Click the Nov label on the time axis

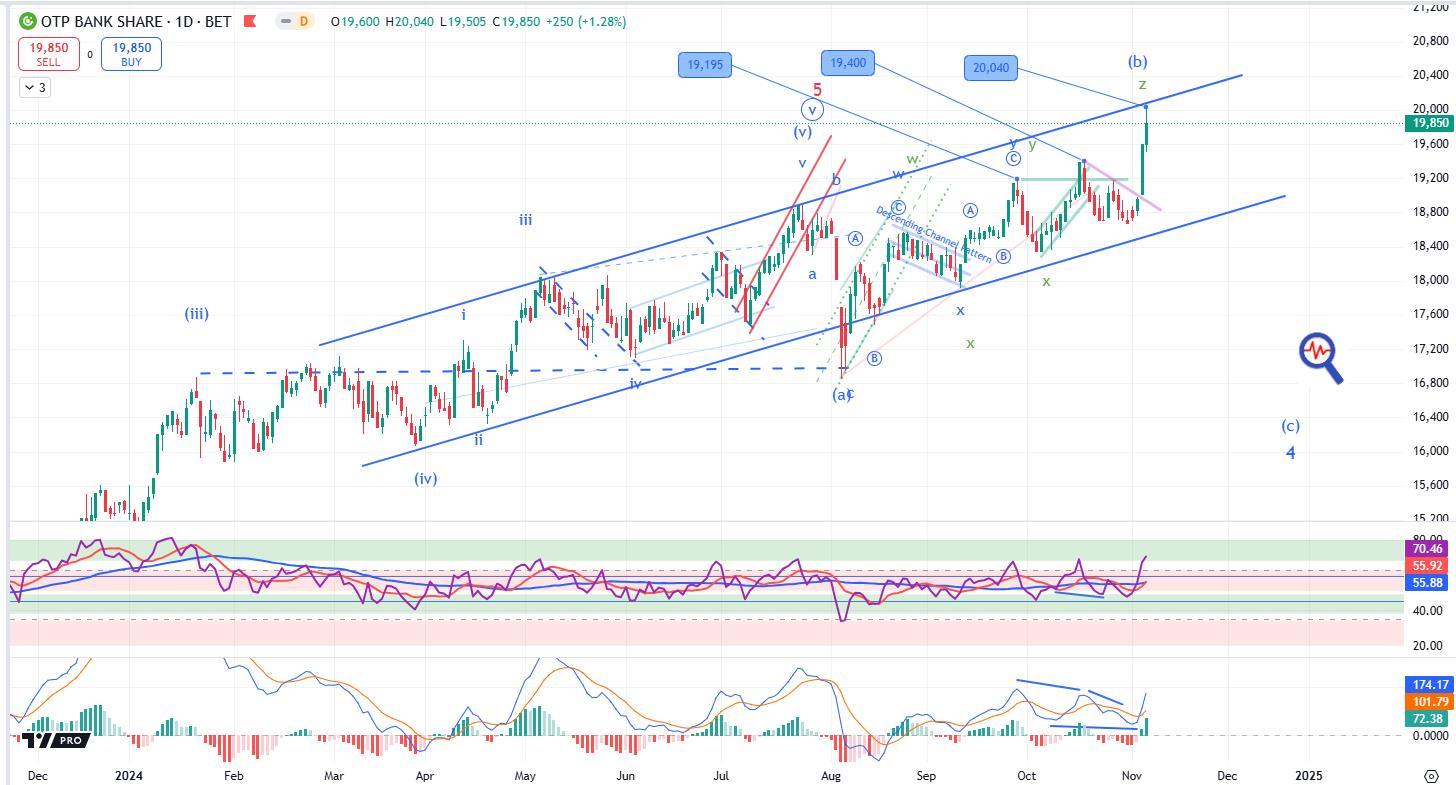pyautogui.click(x=1132, y=775)
